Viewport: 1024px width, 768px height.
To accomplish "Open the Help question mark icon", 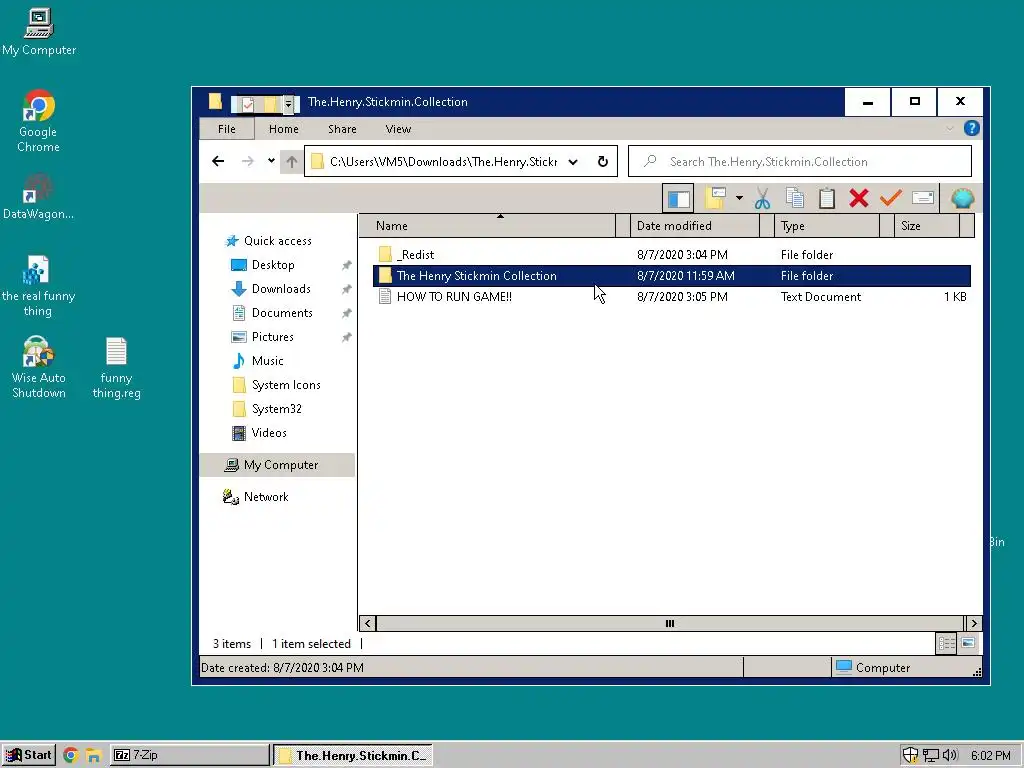I will tap(971, 128).
